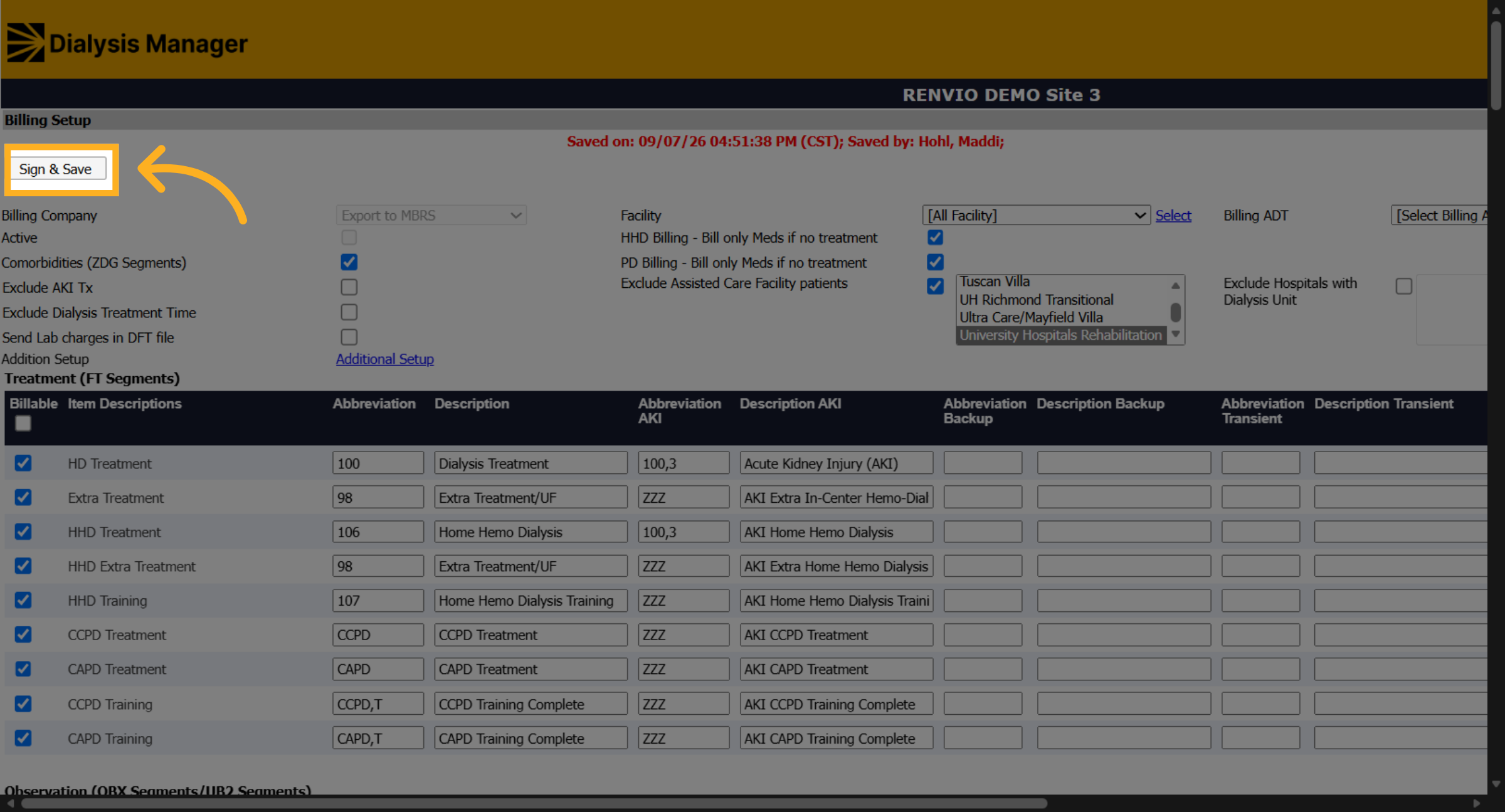Uncheck HHD Billing meds-only checkbox
This screenshot has height=812, width=1505.
coord(935,238)
